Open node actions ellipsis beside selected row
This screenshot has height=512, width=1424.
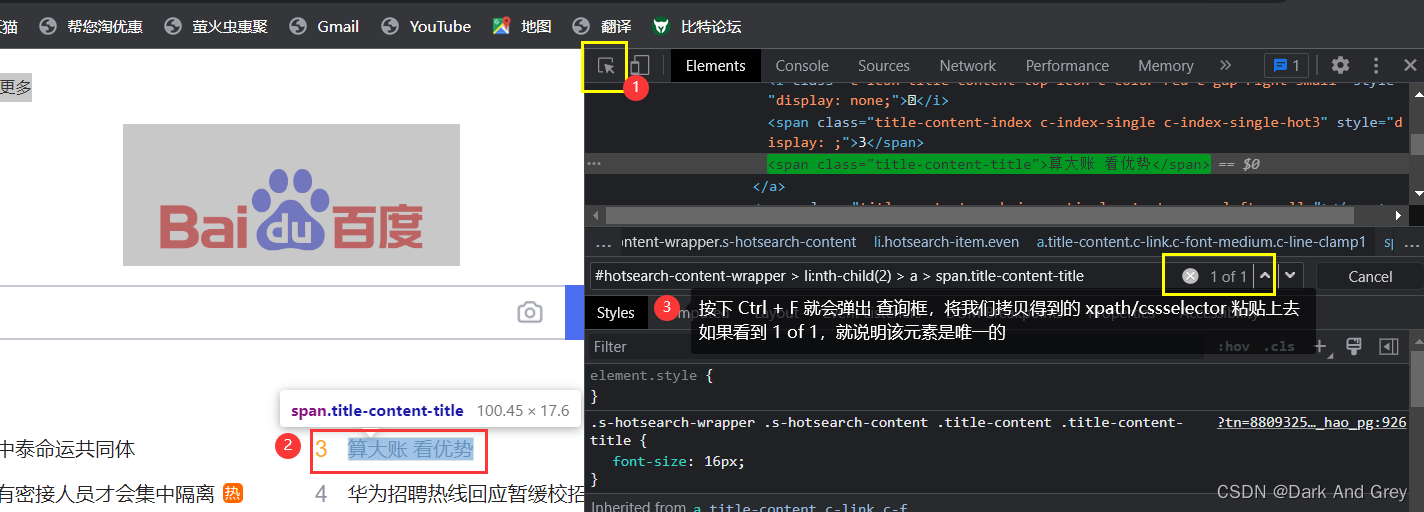click(x=594, y=163)
